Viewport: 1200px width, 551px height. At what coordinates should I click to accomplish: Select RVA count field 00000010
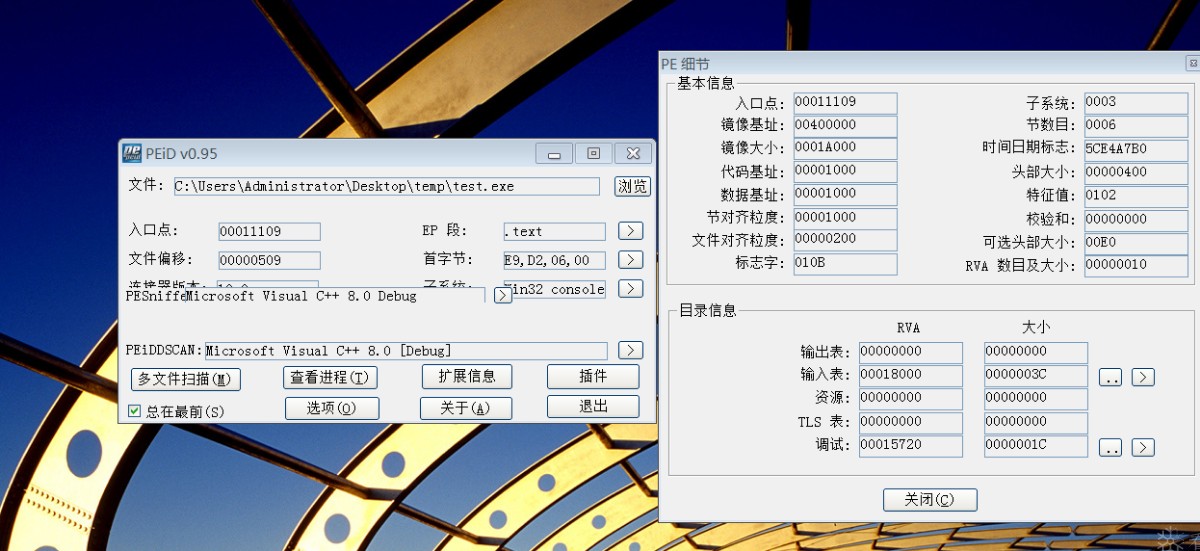(x=1136, y=266)
